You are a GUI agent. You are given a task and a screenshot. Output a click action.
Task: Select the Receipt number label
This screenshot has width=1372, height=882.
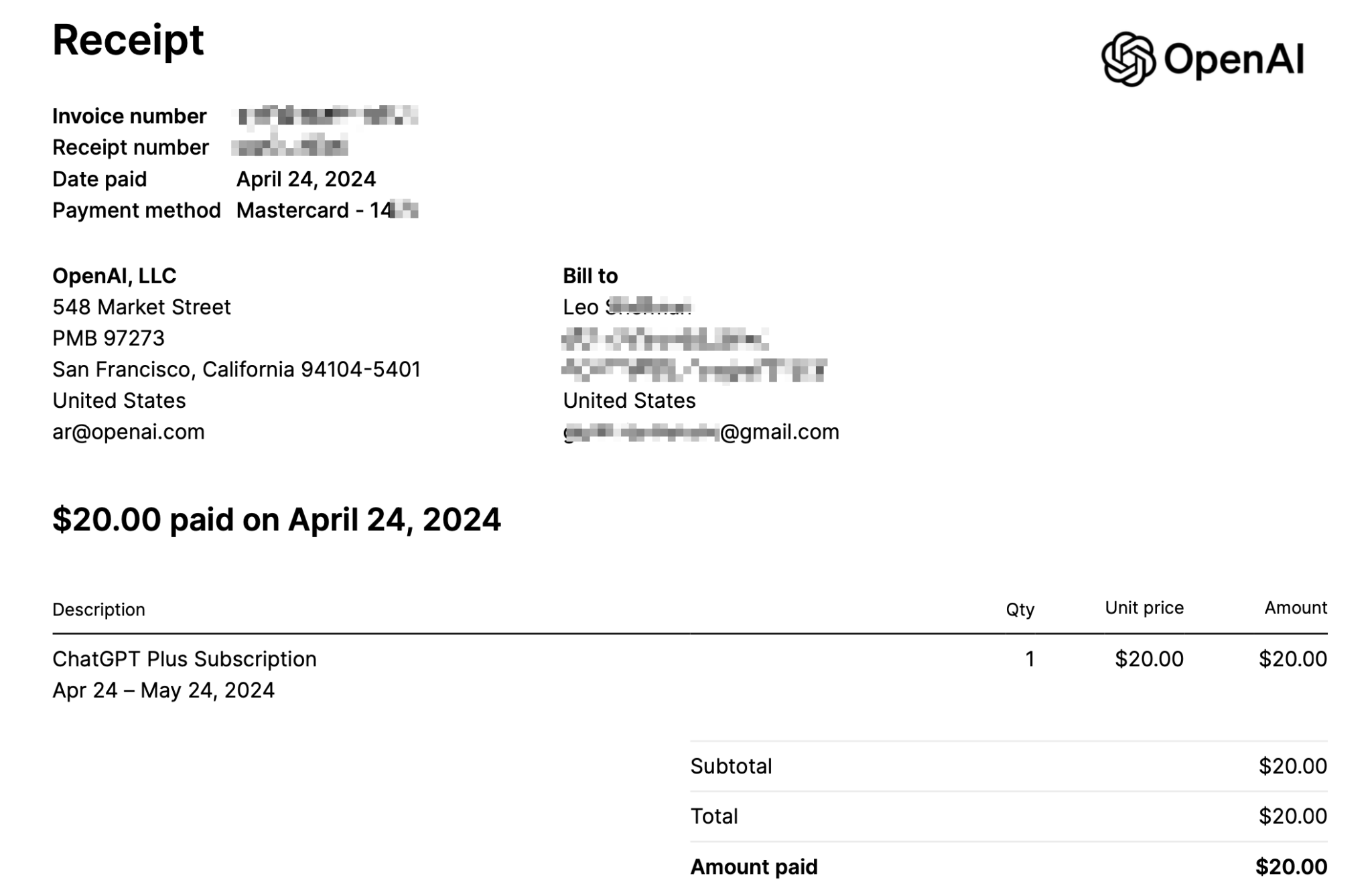pyautogui.click(x=131, y=147)
